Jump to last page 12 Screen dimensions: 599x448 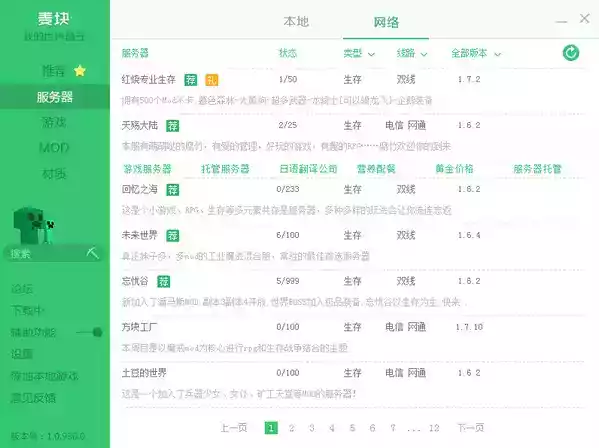pos(434,428)
